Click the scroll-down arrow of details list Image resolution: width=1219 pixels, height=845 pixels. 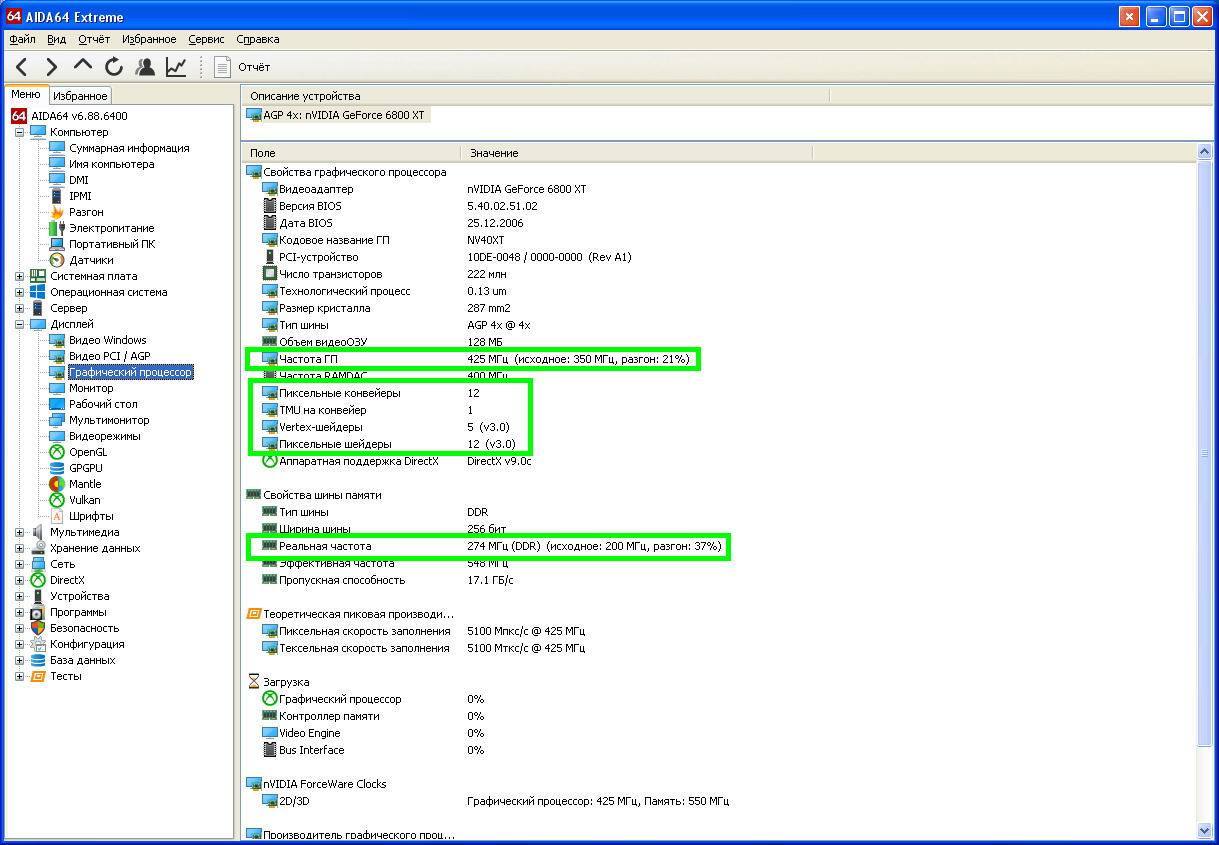tap(1205, 830)
